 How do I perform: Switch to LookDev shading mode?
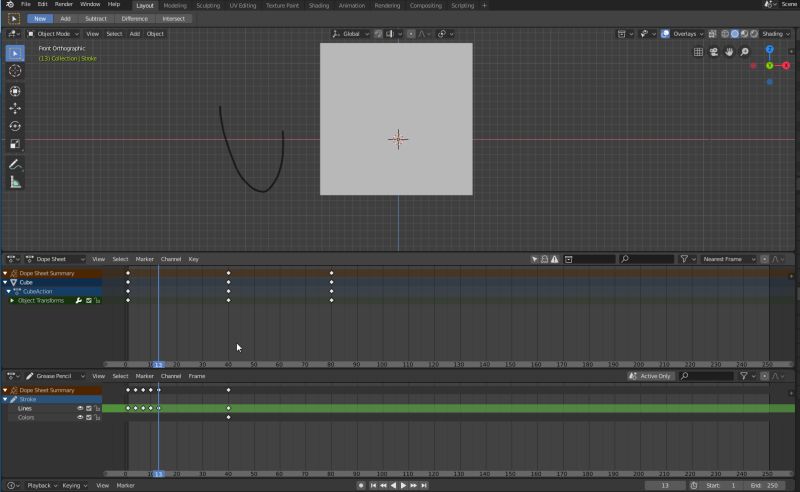tap(744, 34)
